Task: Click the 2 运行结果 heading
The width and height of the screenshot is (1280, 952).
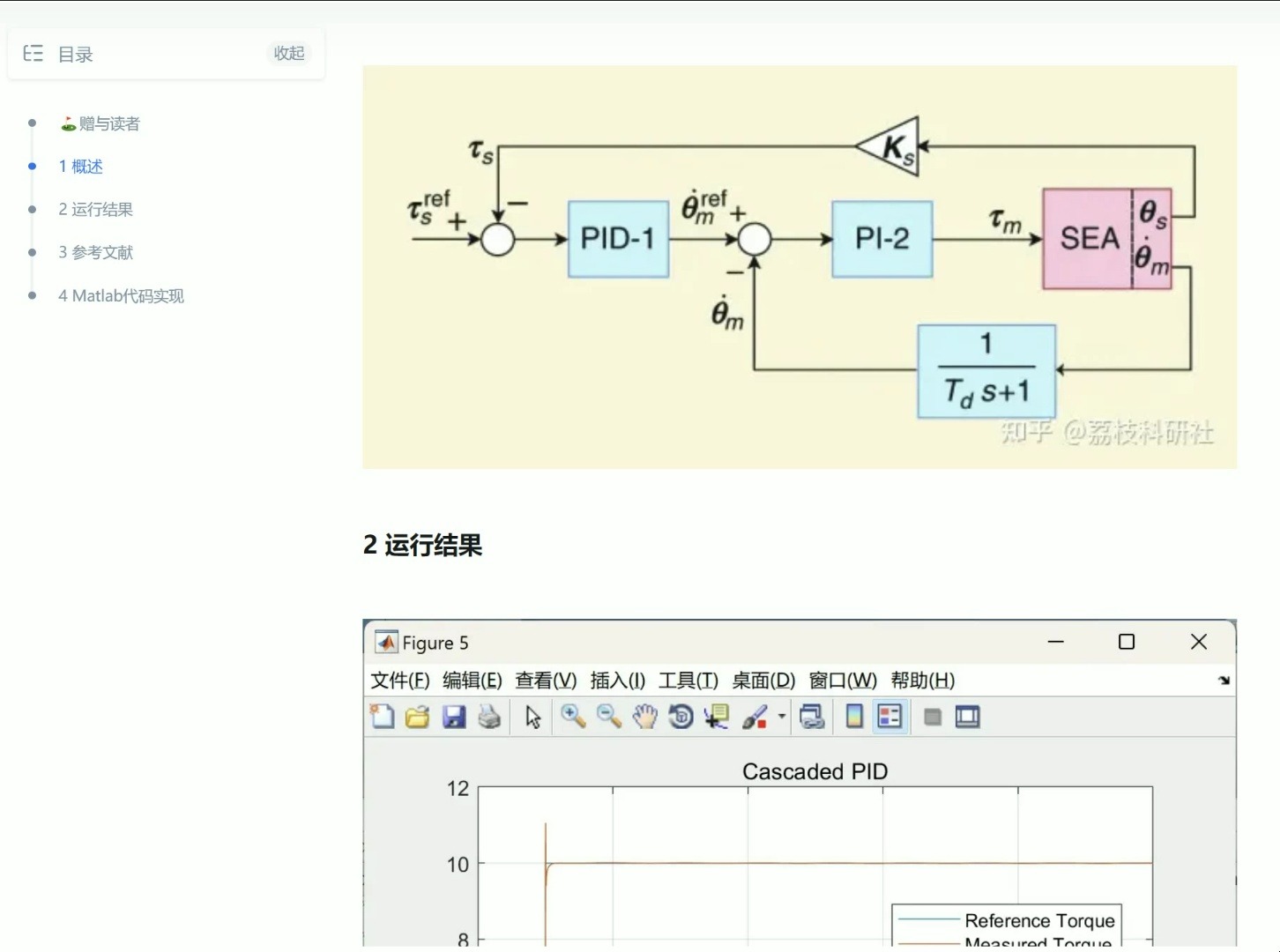Action: (x=423, y=546)
